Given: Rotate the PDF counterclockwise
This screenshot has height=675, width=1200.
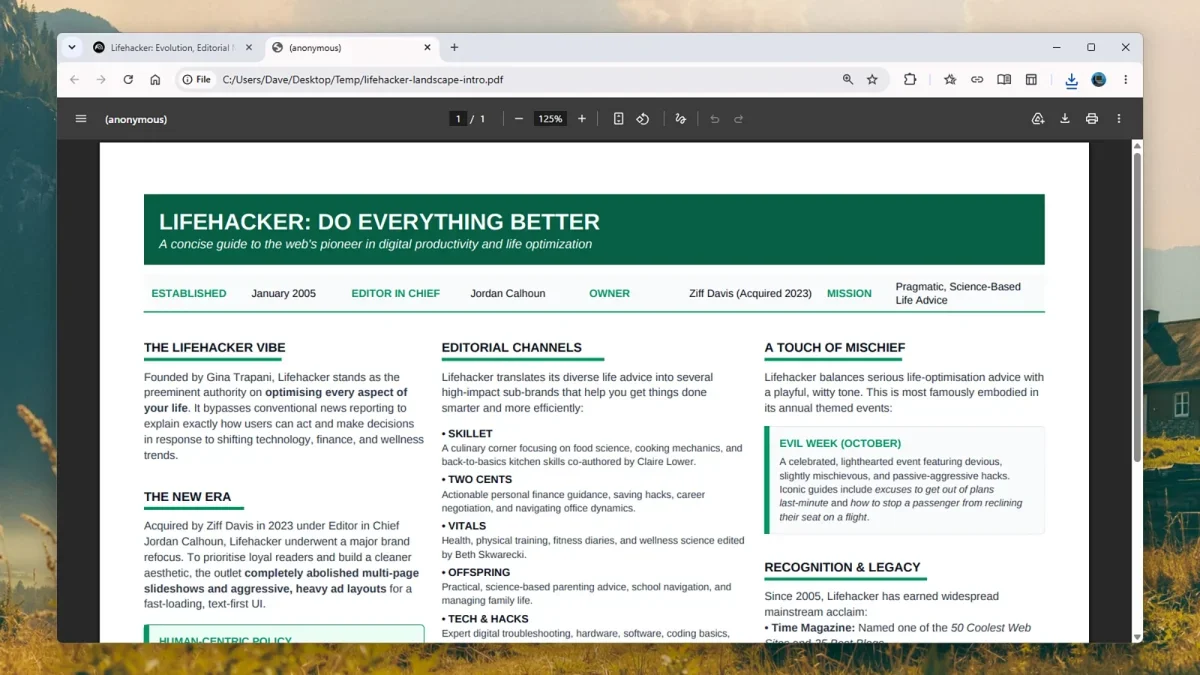Looking at the screenshot, I should (643, 119).
